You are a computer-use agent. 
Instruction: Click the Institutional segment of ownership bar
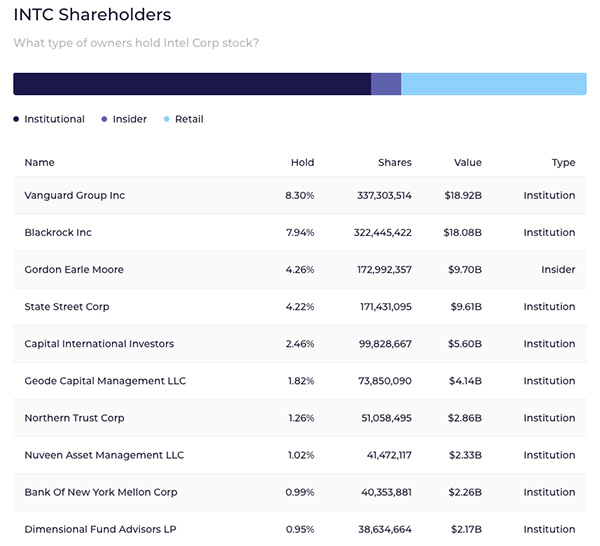[192, 84]
